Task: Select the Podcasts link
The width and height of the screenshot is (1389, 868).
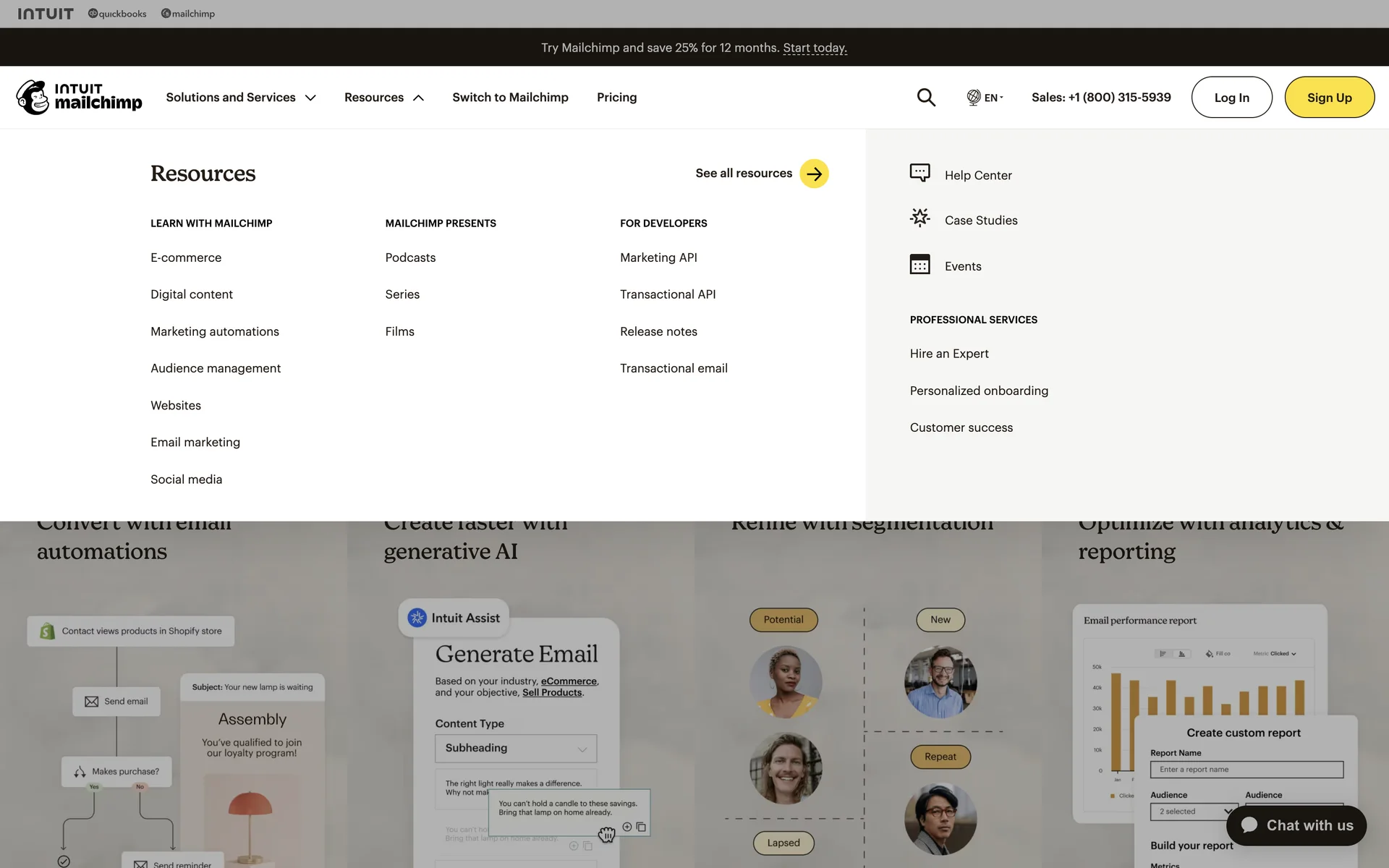Action: [410, 258]
